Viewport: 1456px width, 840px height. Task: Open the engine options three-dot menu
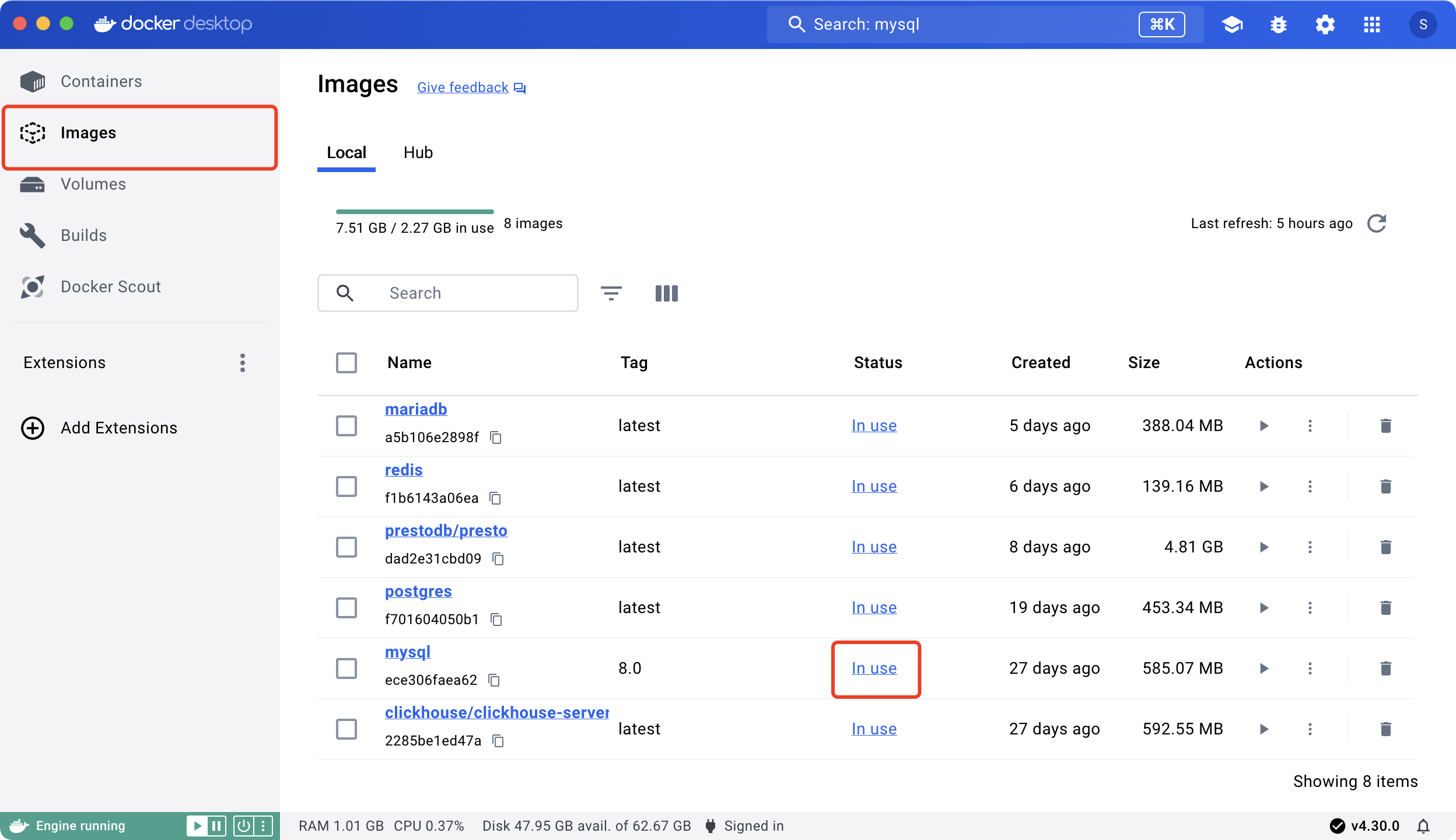tap(263, 826)
